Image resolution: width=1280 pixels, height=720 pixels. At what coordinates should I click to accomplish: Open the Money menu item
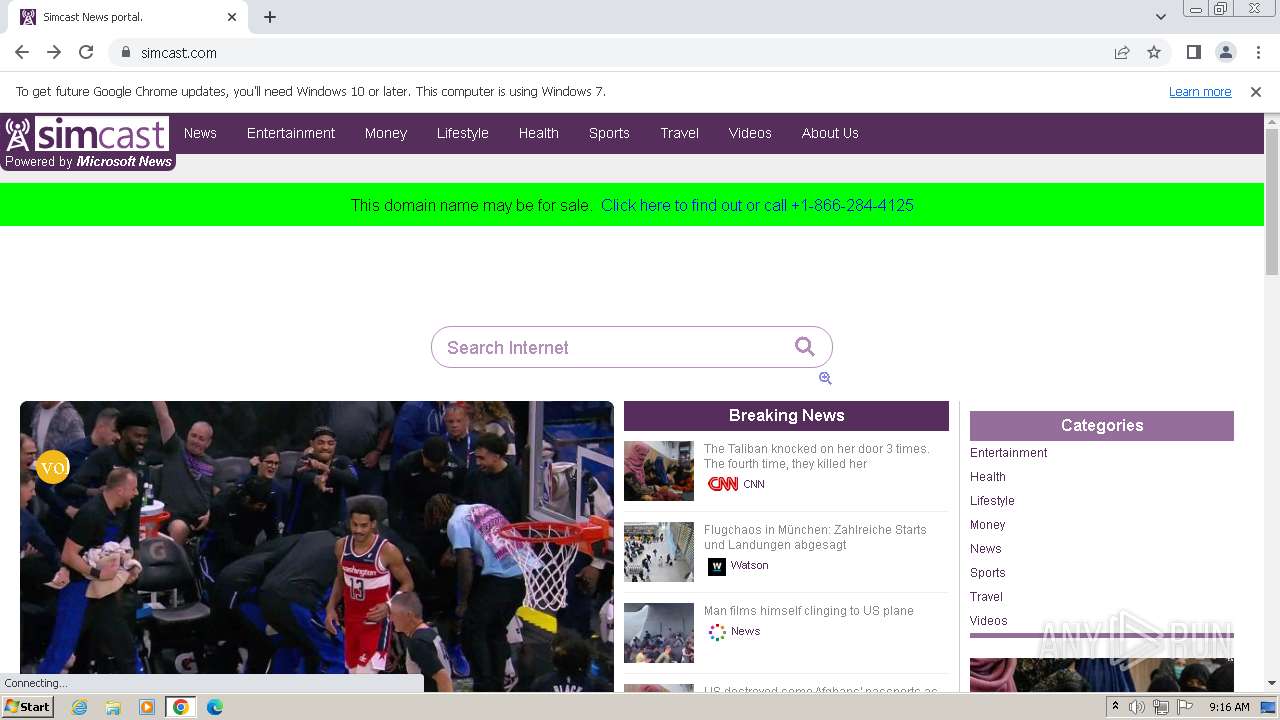pyautogui.click(x=386, y=133)
